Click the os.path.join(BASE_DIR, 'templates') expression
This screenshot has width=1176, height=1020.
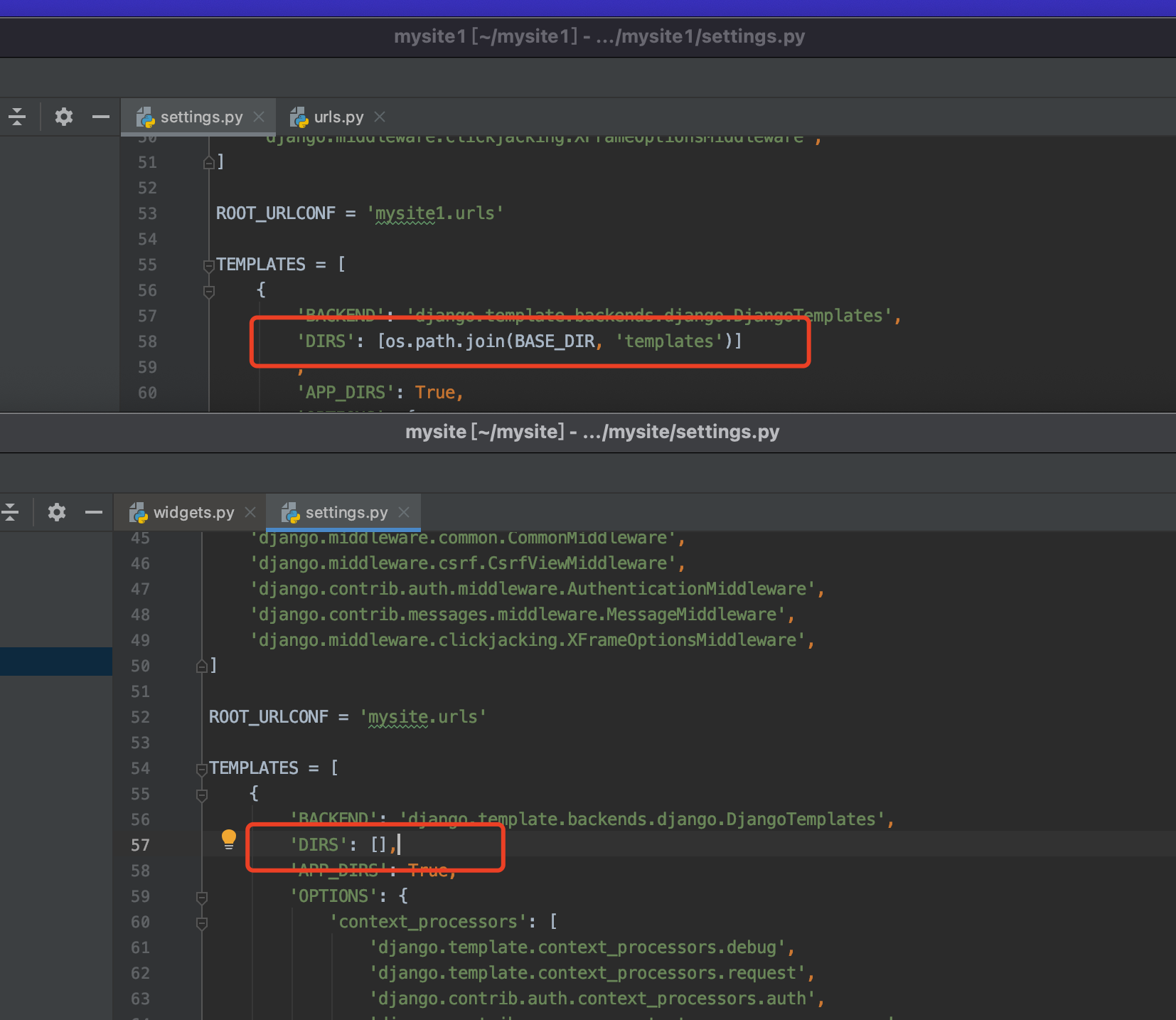(x=560, y=341)
